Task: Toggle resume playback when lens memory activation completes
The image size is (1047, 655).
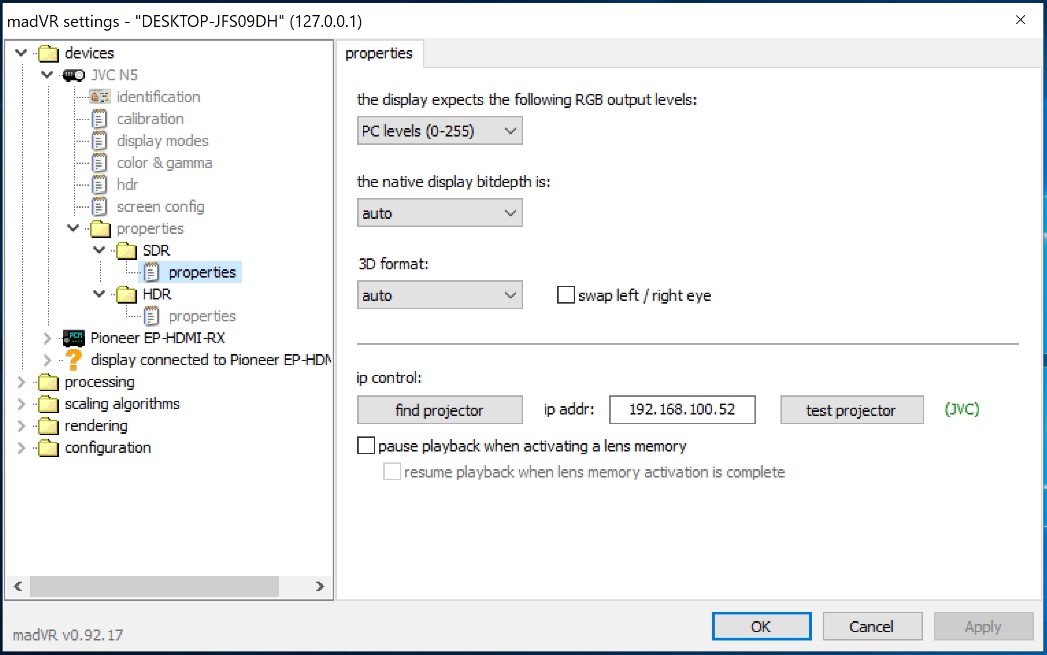Action: pos(392,471)
